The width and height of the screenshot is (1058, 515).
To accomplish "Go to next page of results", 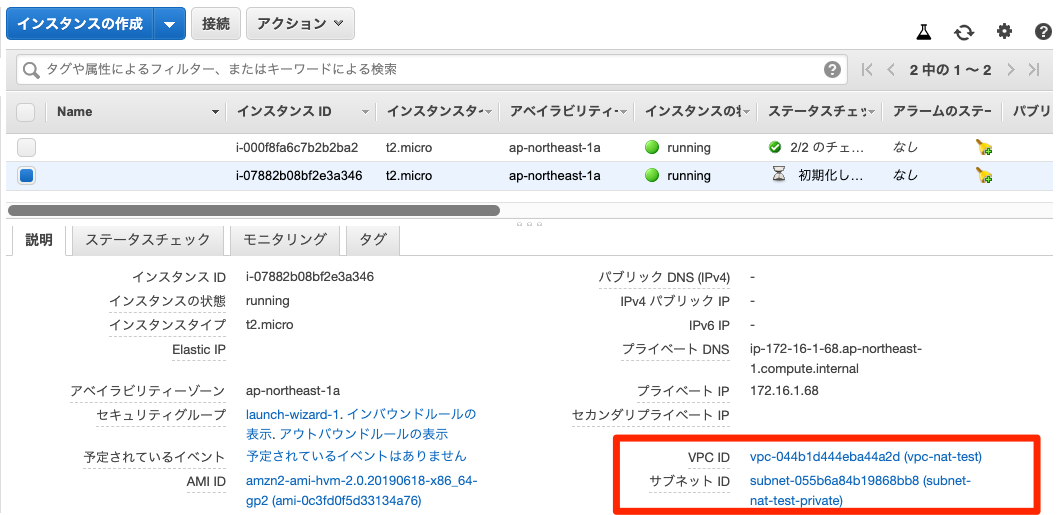I will tap(1010, 70).
